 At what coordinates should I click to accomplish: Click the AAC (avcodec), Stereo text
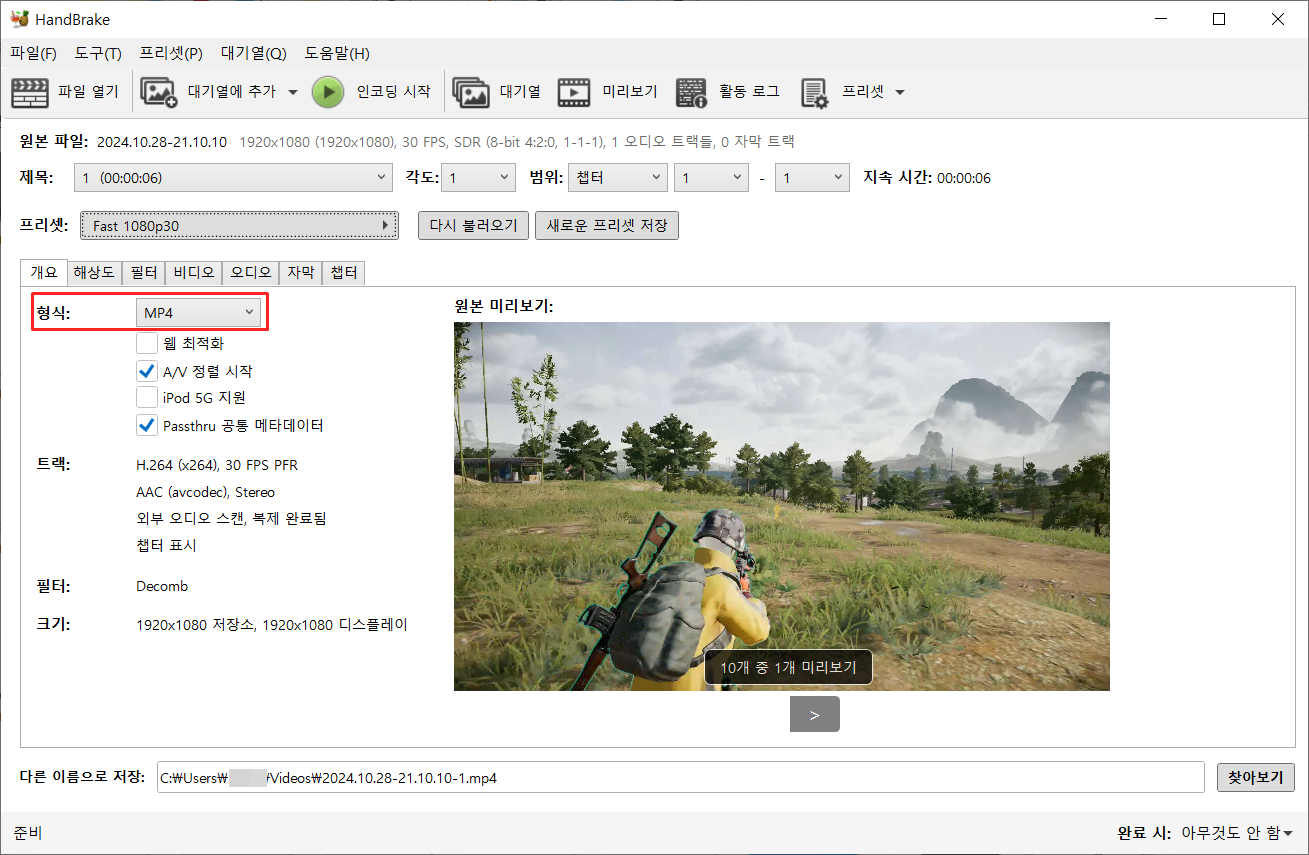click(x=205, y=492)
